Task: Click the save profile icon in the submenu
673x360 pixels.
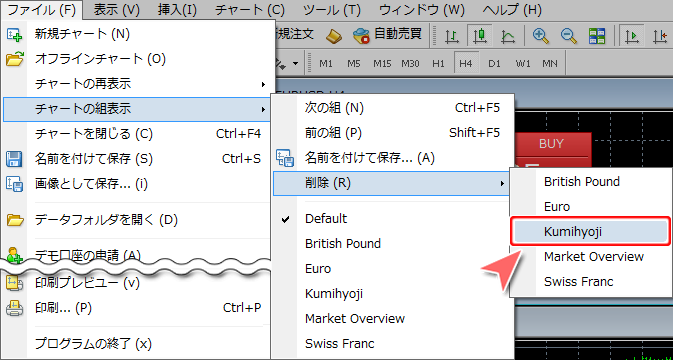Action: (285, 158)
